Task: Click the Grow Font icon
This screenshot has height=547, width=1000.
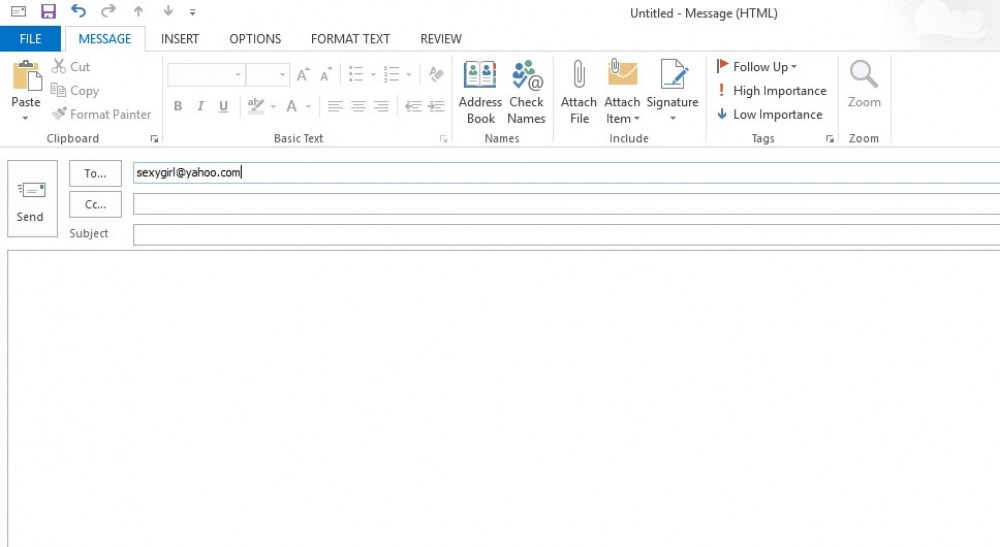Action: (x=303, y=75)
